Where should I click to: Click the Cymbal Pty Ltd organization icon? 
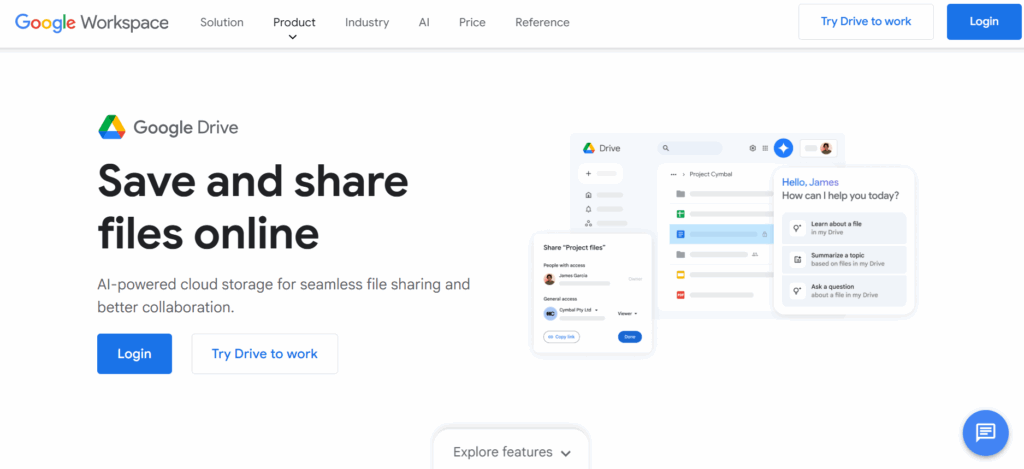(550, 314)
